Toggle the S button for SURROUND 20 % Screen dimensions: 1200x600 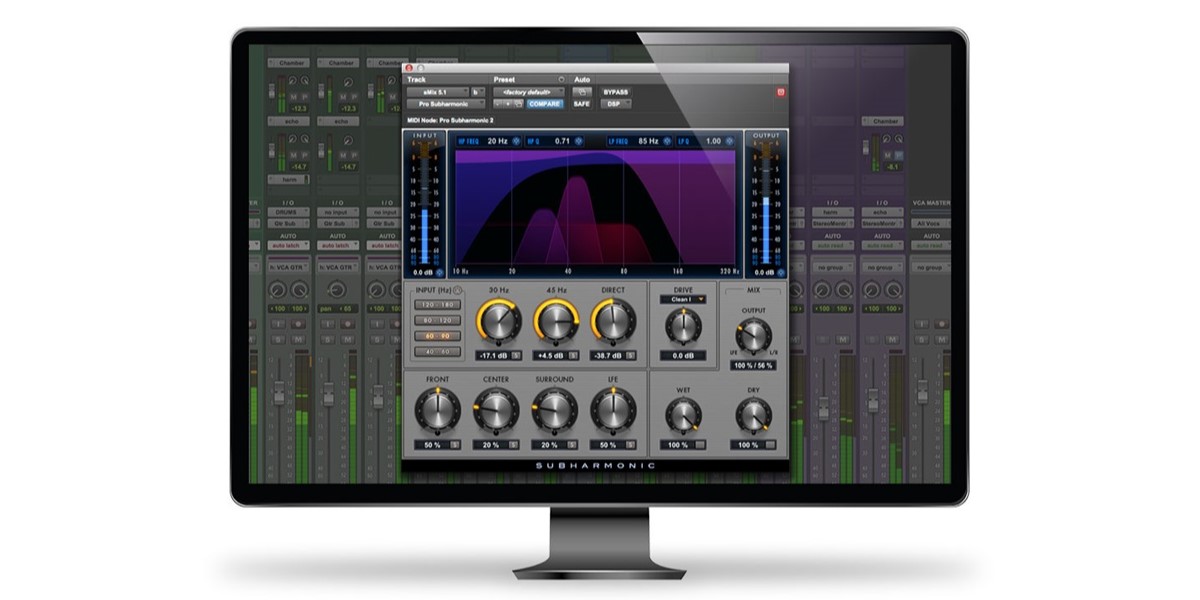tap(571, 444)
